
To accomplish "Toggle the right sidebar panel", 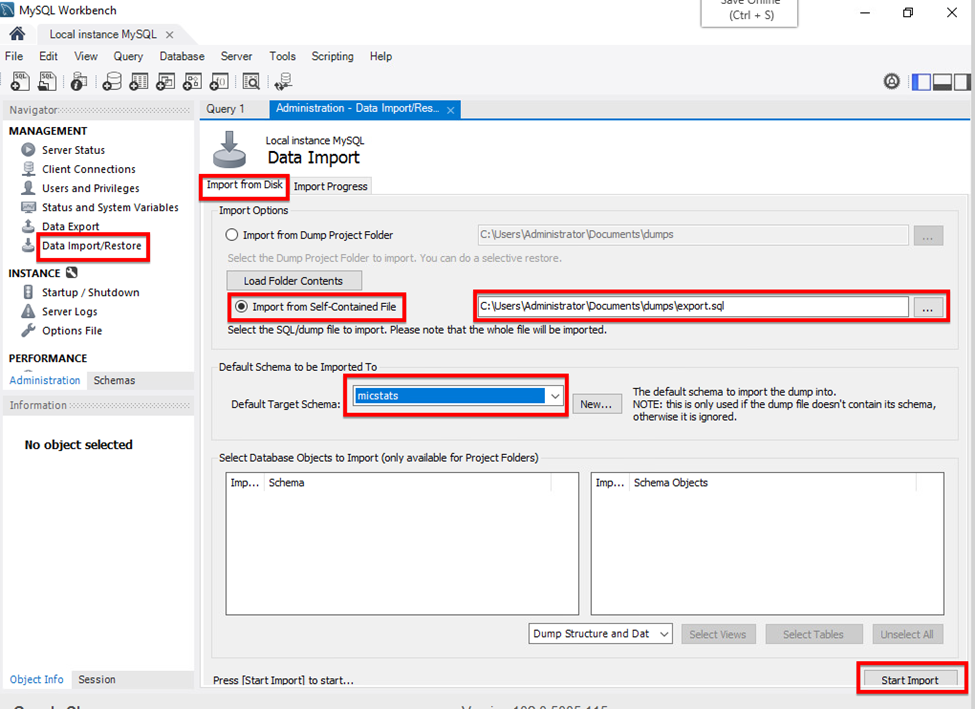I will (962, 81).
